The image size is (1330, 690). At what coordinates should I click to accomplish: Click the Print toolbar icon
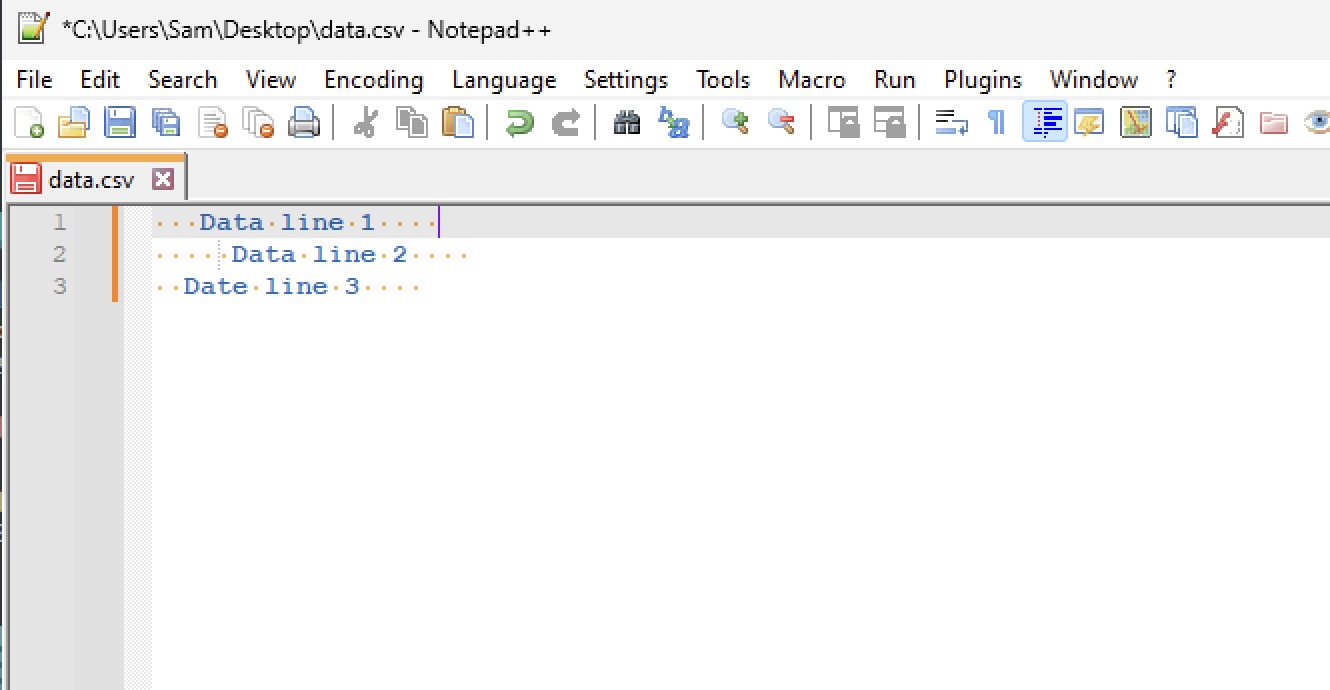click(305, 122)
